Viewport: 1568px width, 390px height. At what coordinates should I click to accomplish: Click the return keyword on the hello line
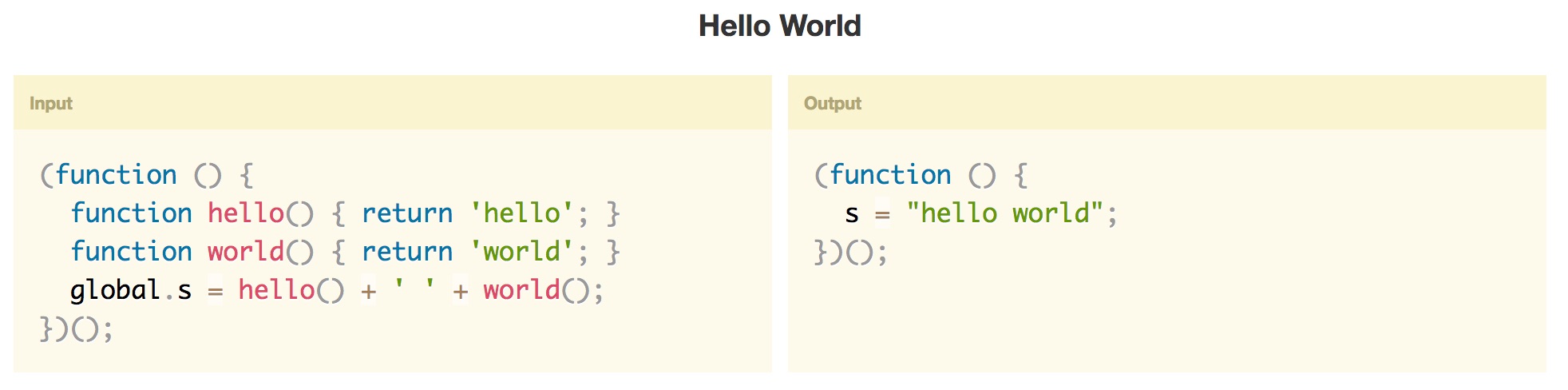[407, 213]
